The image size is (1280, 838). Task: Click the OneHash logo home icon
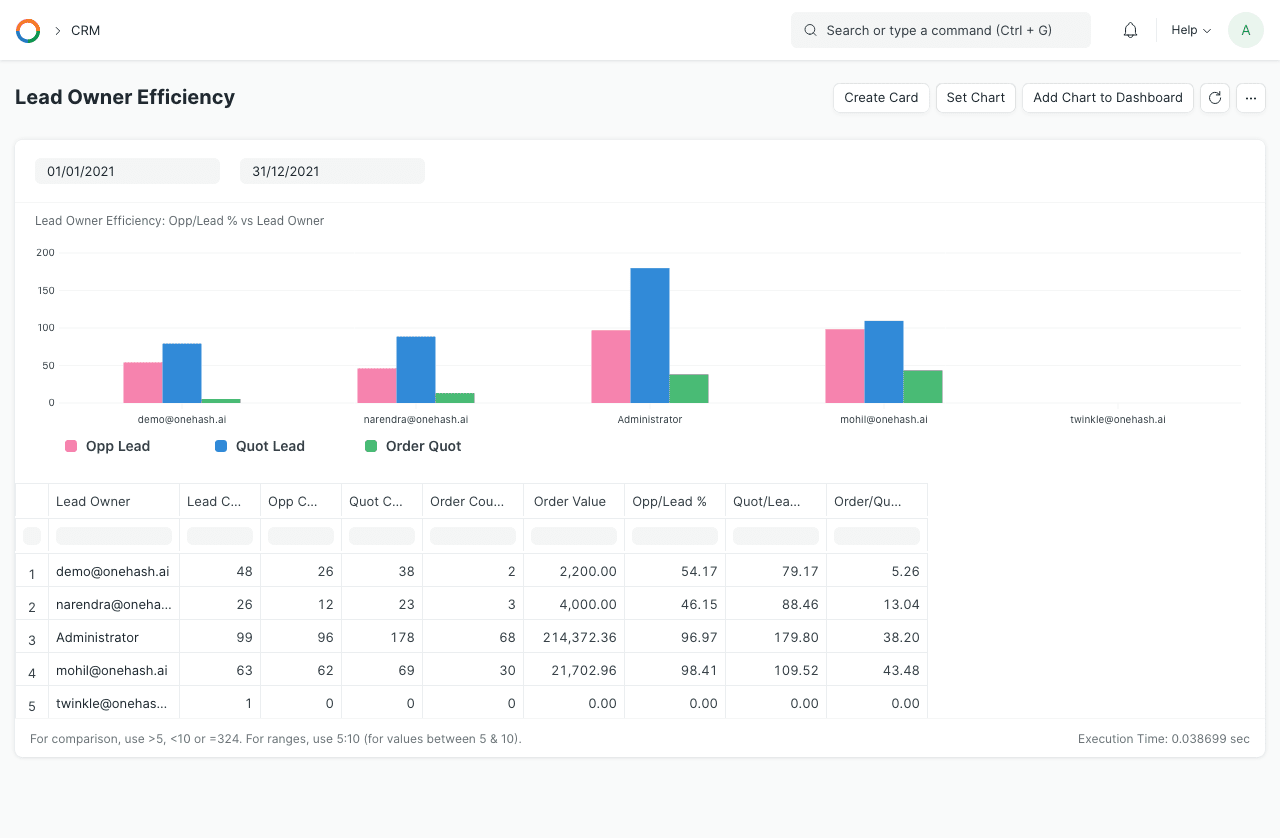tap(28, 31)
